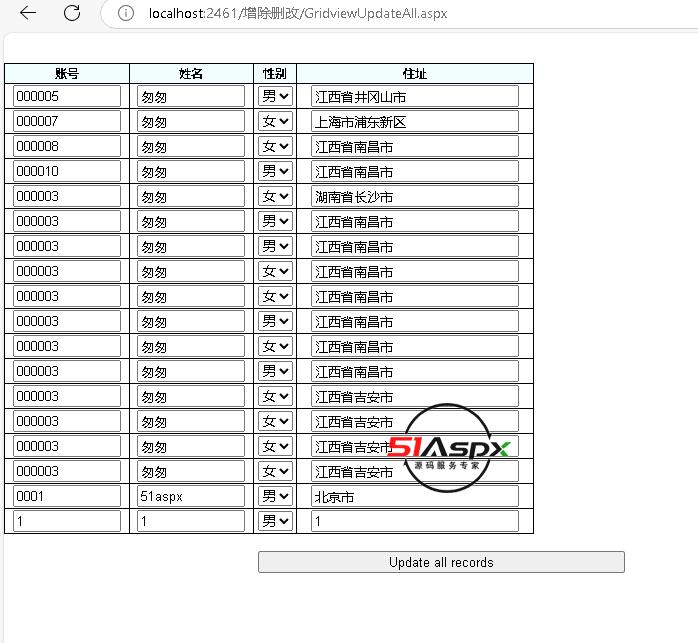The width and height of the screenshot is (698, 643).
Task: Reload the page with the refresh icon
Action: tap(72, 13)
